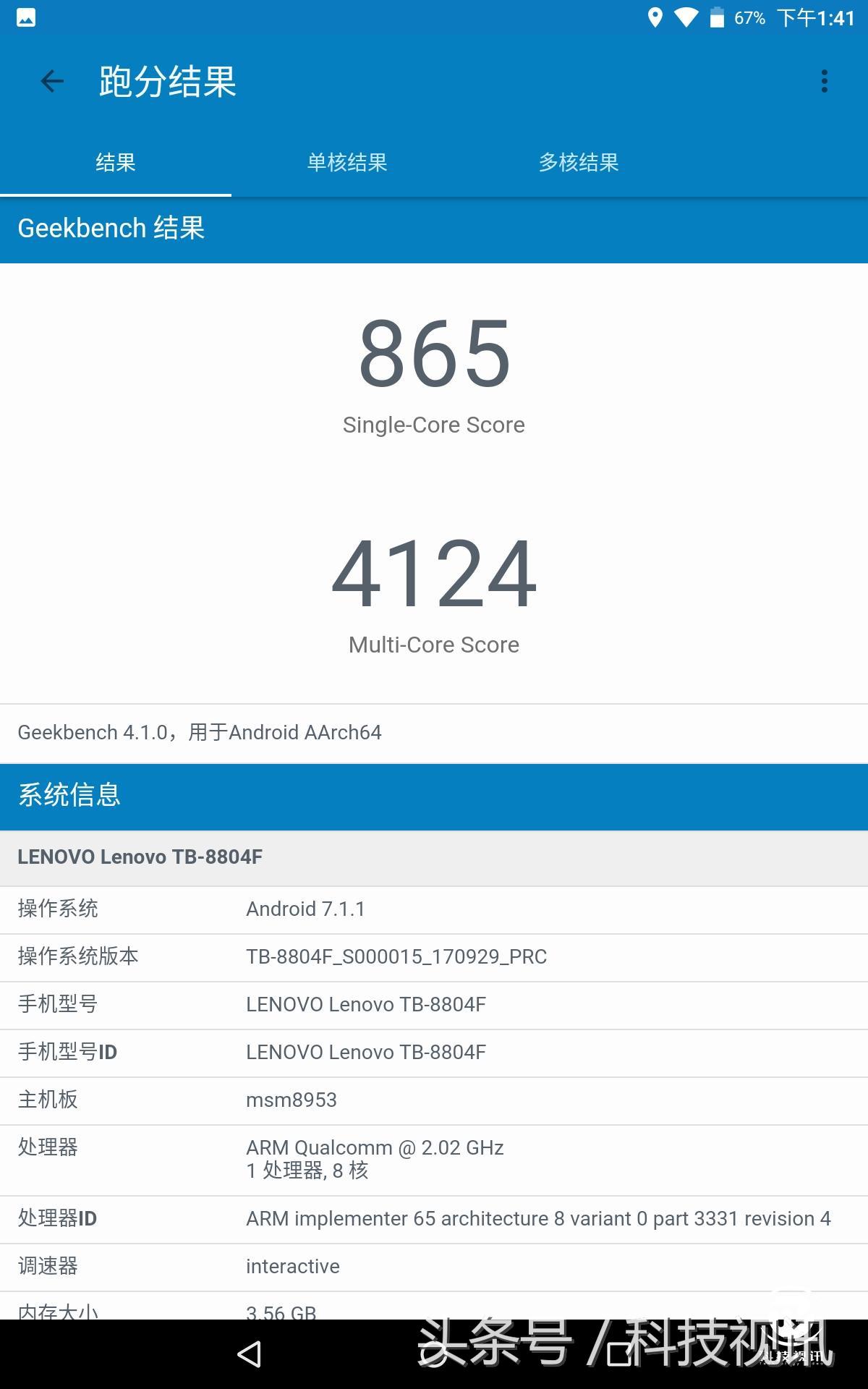Select the 手机型号 value LENOVO Lenovo TB-8804F
Viewport: 868px width, 1389px height.
coord(366,1004)
